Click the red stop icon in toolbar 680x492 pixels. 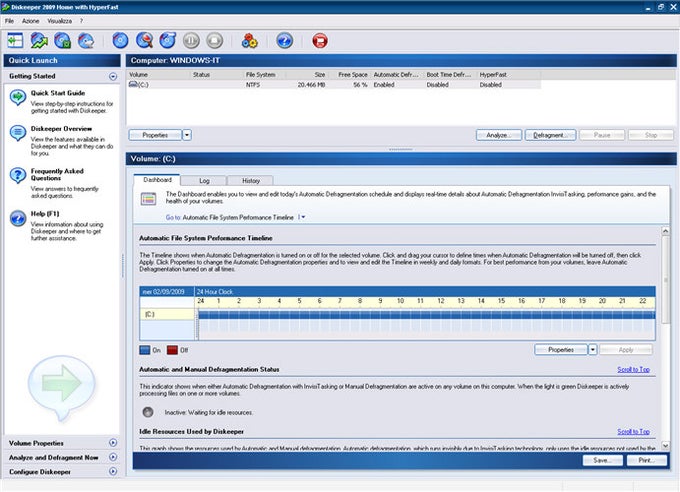point(320,41)
